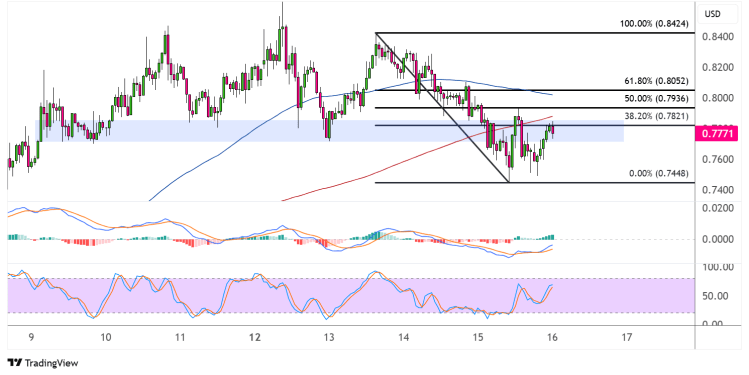Click the TradingView text link
Image resolution: width=749 pixels, height=375 pixels.
pos(51,364)
